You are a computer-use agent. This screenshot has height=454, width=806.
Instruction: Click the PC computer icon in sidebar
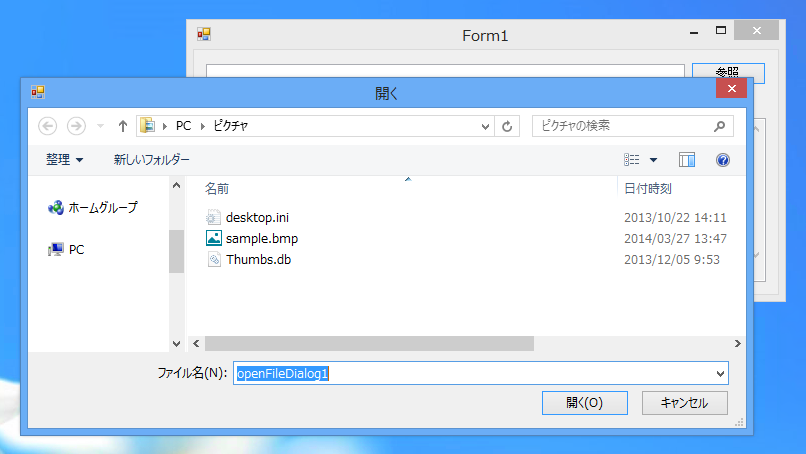click(56, 250)
